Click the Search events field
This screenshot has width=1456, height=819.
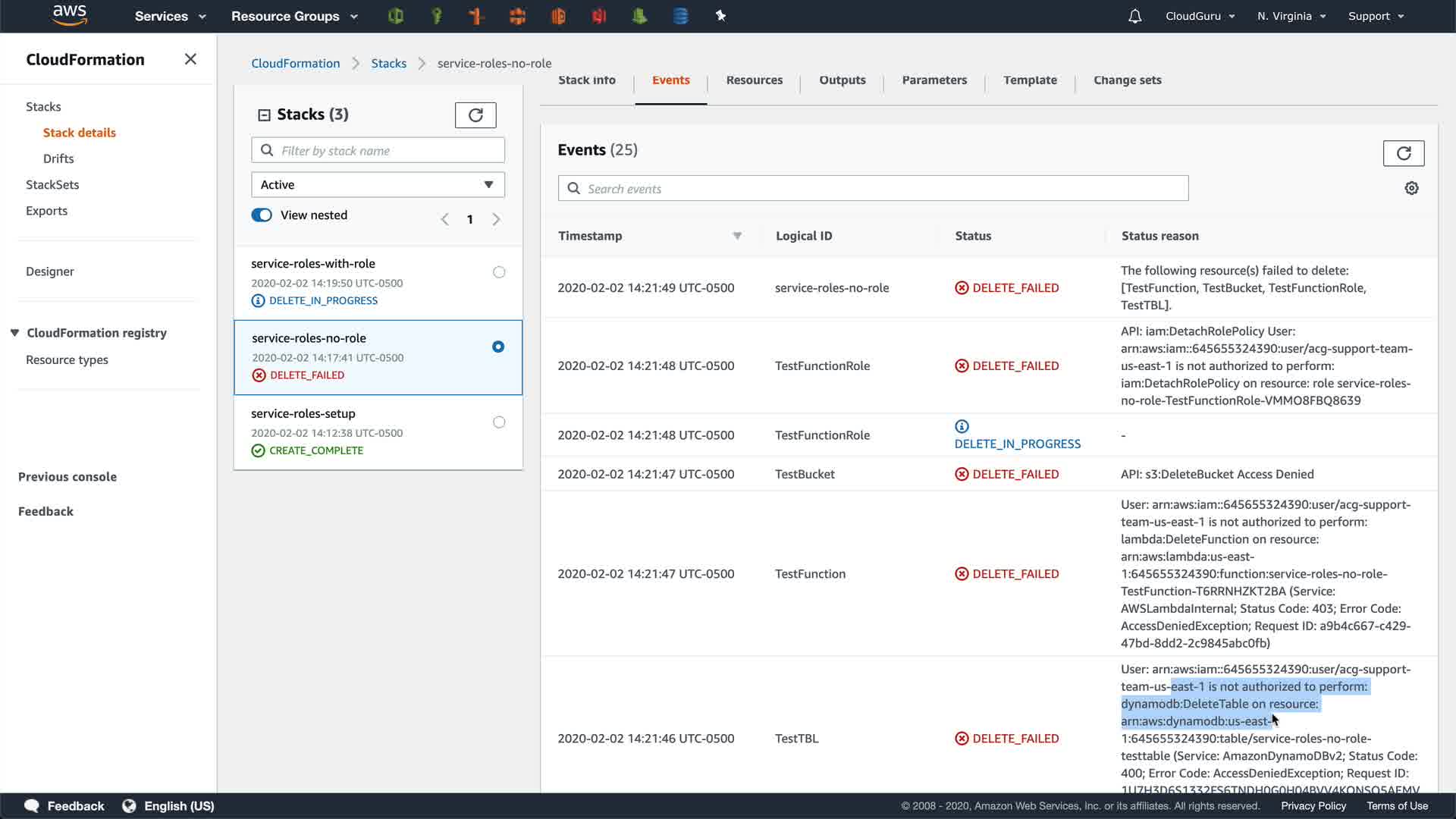point(872,189)
